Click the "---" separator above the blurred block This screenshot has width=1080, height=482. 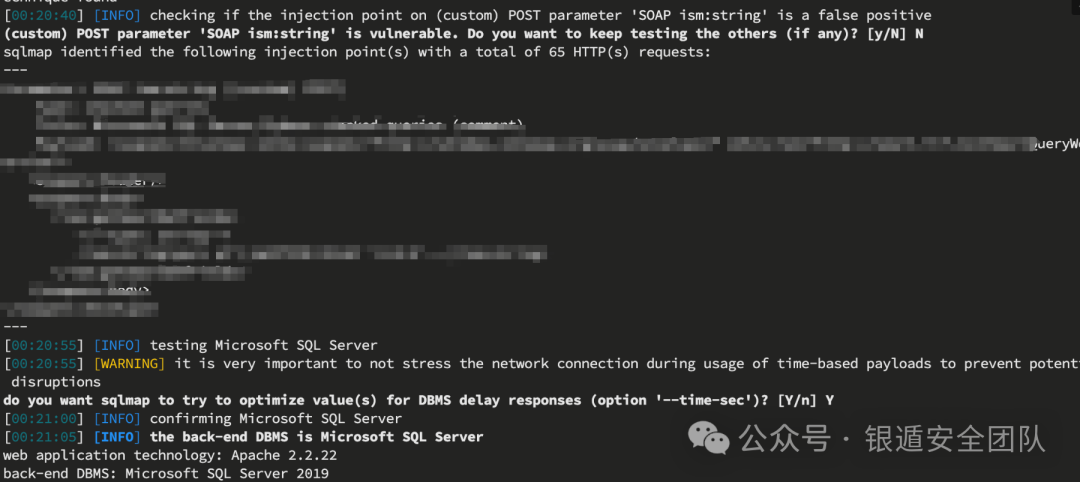coord(15,69)
